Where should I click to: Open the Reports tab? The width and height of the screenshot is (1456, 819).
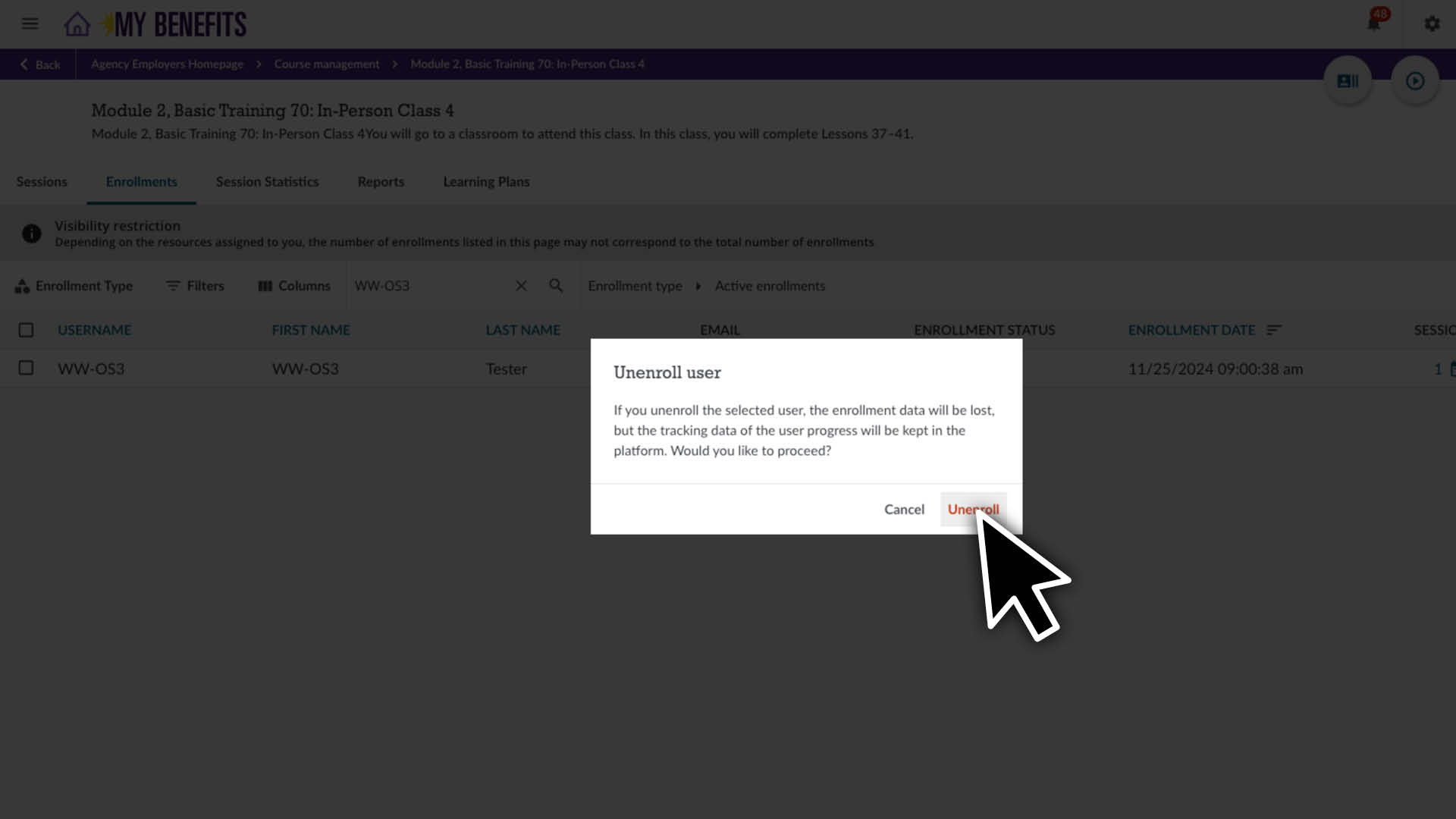[x=381, y=182]
